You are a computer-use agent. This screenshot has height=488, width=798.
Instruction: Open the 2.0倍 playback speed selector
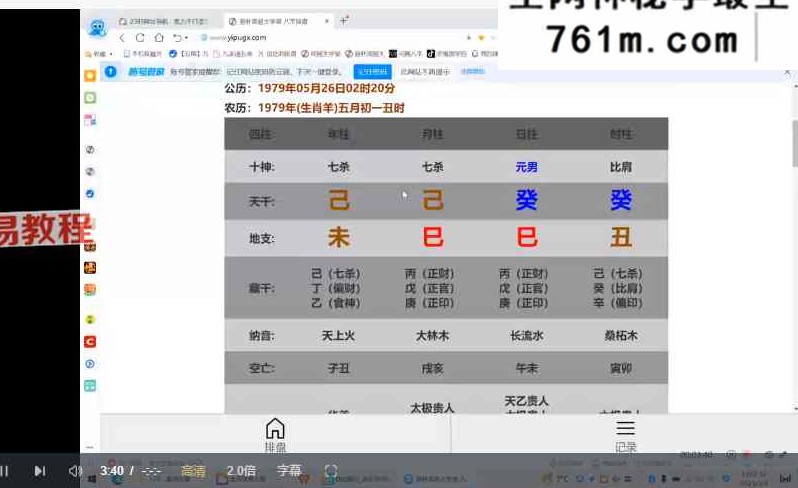[x=241, y=471]
